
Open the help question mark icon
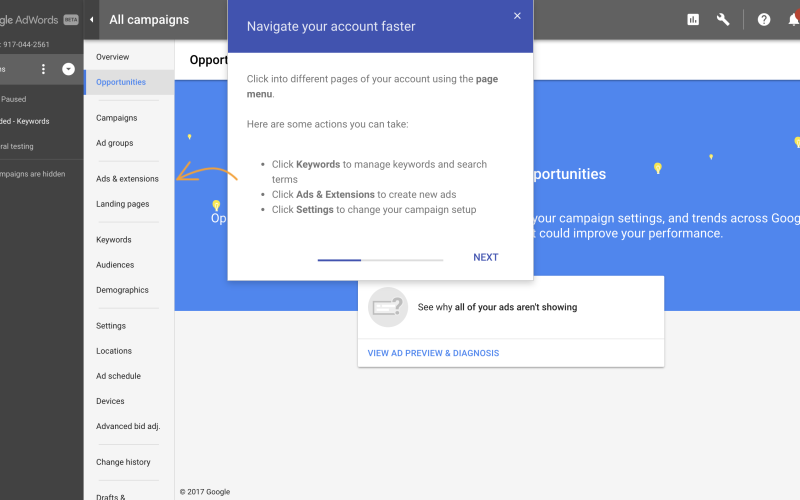coord(763,20)
